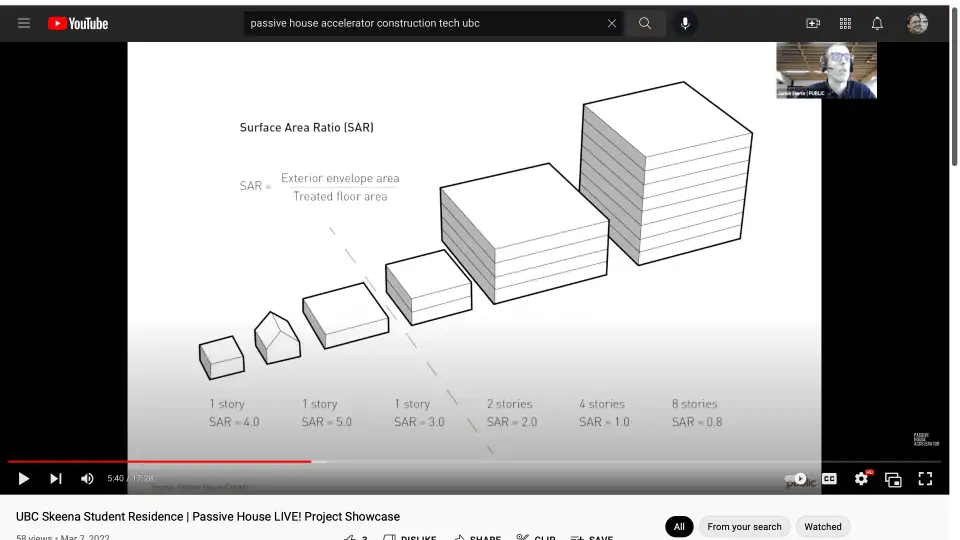Screen dimensions: 960x540
Task: Open the account avatar menu
Action: point(917,23)
